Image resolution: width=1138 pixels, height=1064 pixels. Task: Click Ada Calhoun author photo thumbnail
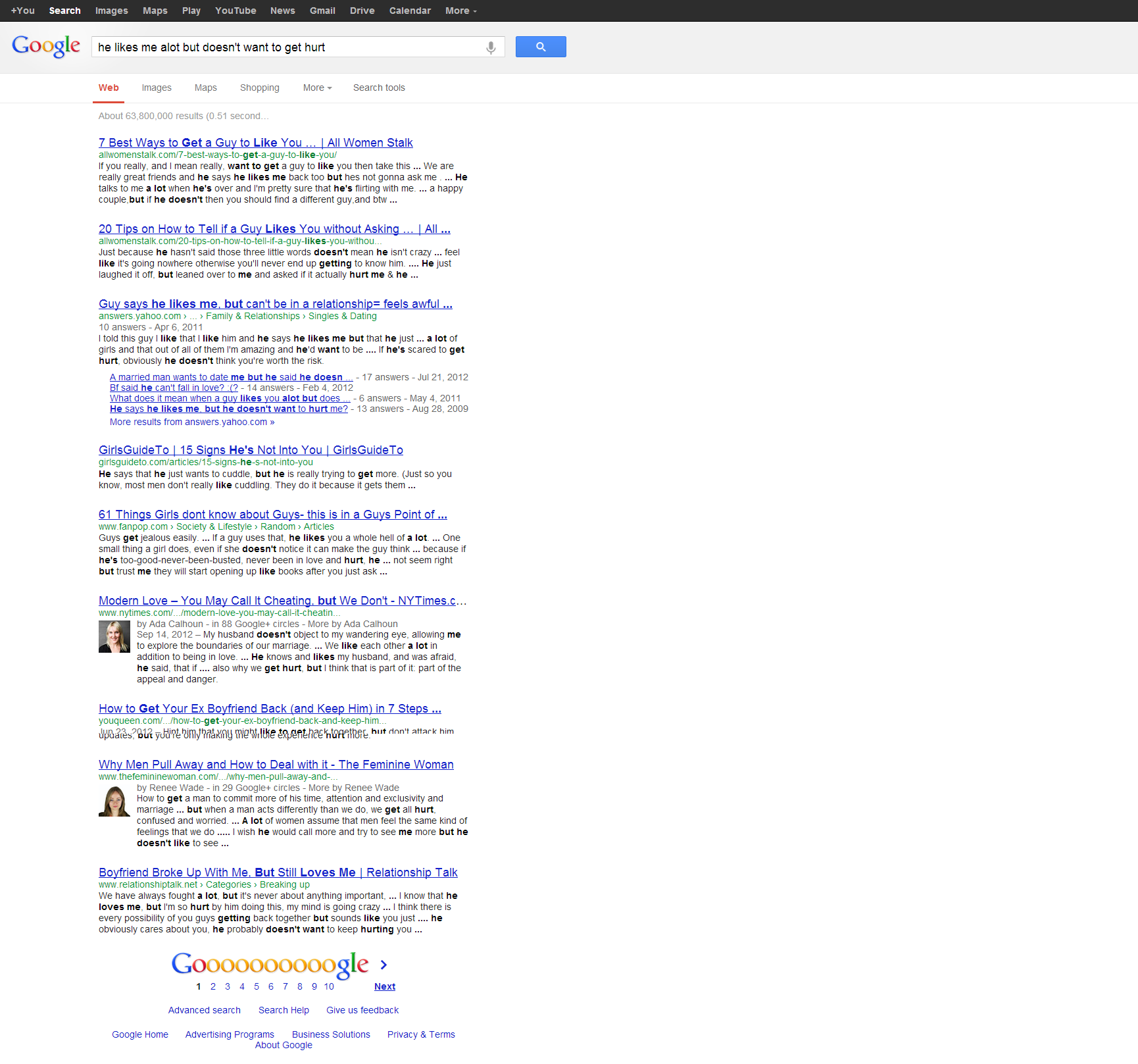(x=114, y=637)
